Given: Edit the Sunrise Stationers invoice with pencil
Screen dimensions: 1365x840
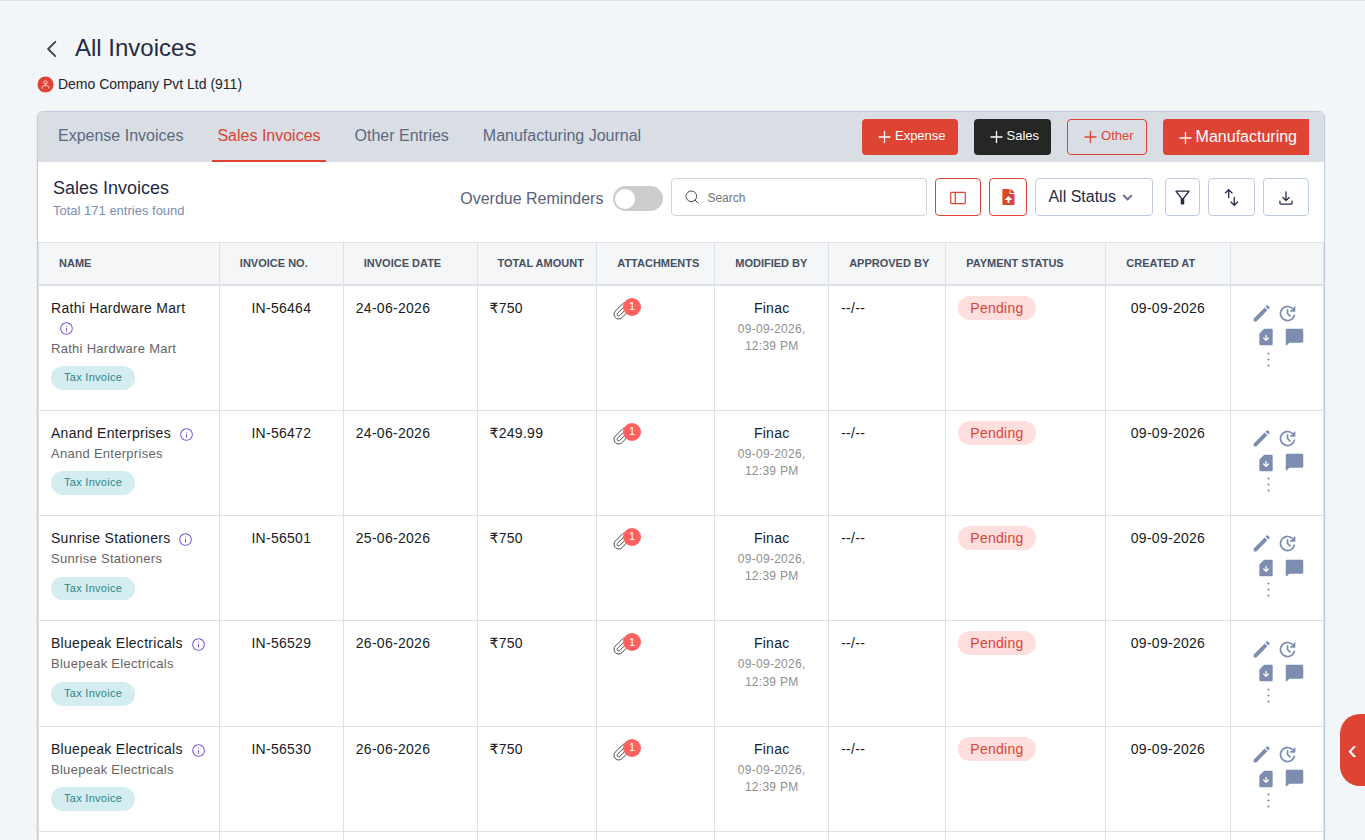Looking at the screenshot, I should pyautogui.click(x=1262, y=543).
